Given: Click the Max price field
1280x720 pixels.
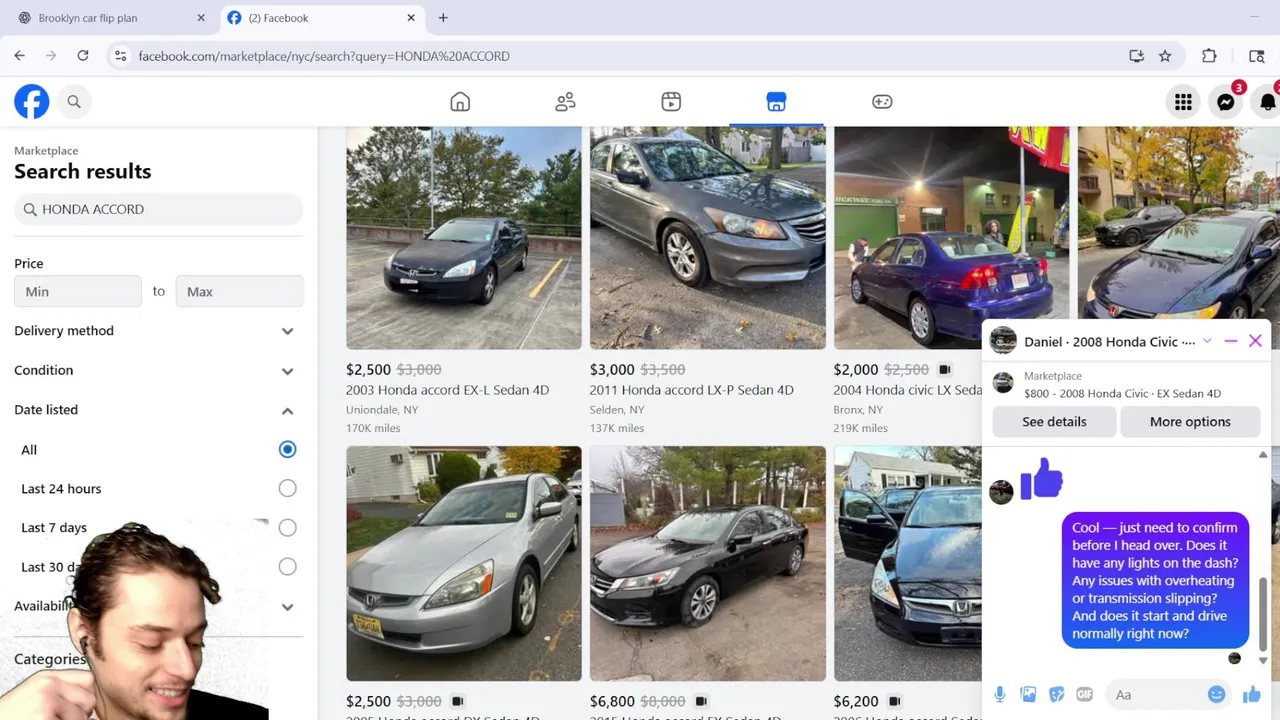Looking at the screenshot, I should pyautogui.click(x=240, y=291).
